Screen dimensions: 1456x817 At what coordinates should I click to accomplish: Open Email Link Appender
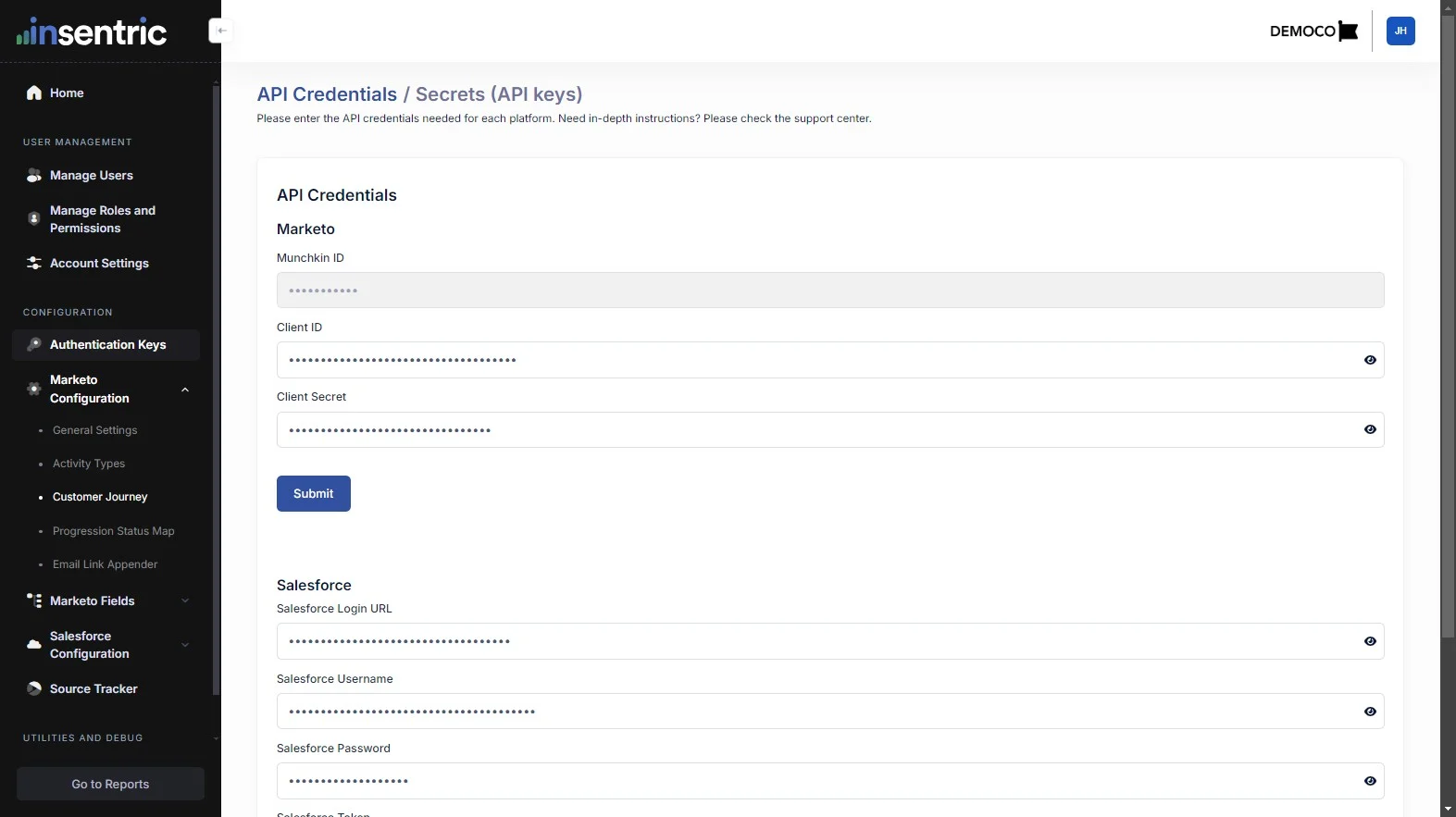tap(105, 564)
